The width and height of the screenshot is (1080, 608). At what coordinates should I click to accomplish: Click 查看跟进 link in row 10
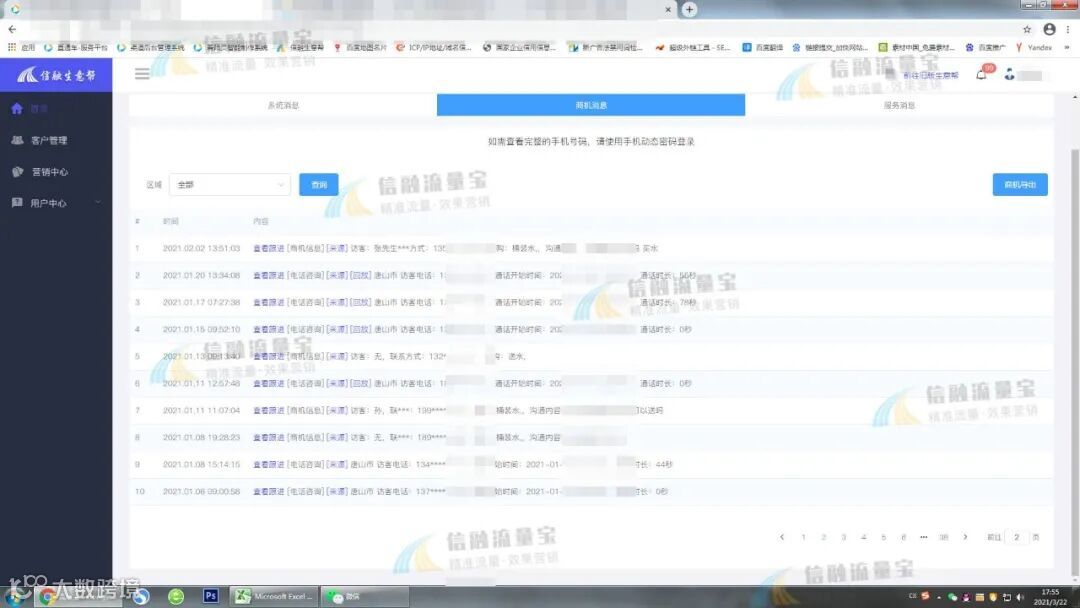[269, 492]
